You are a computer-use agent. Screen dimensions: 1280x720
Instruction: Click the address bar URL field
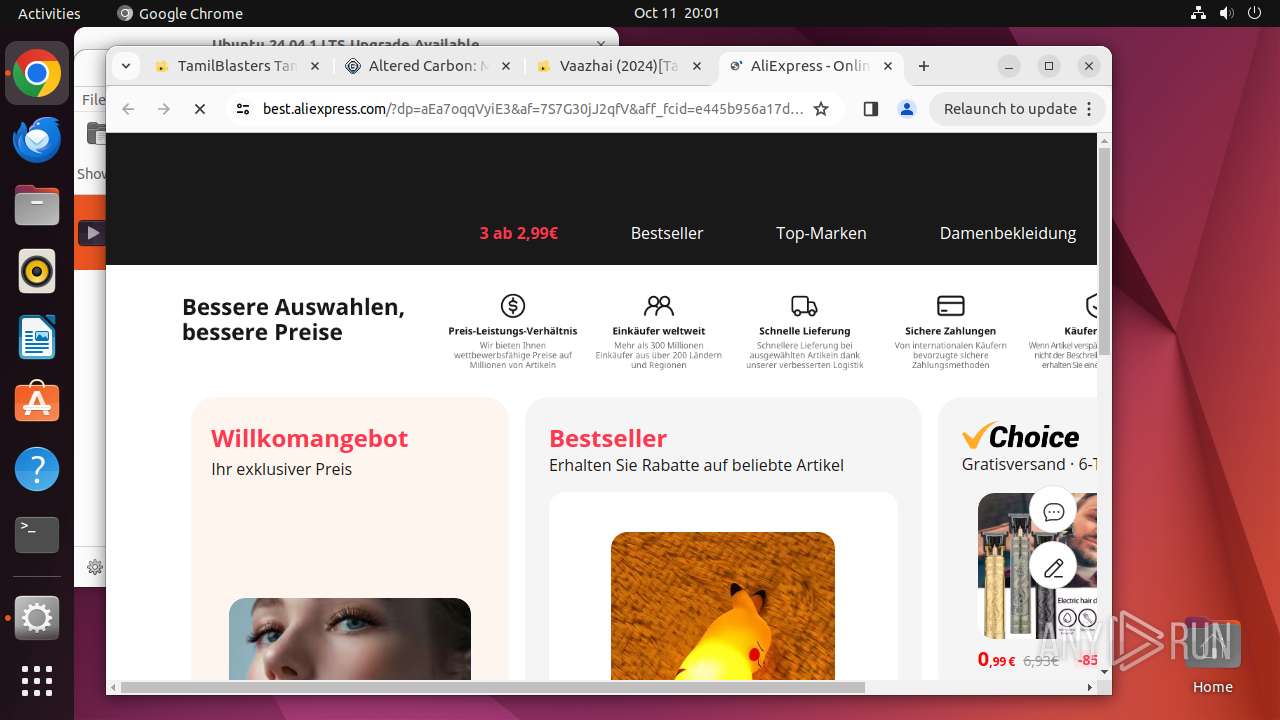pos(533,109)
